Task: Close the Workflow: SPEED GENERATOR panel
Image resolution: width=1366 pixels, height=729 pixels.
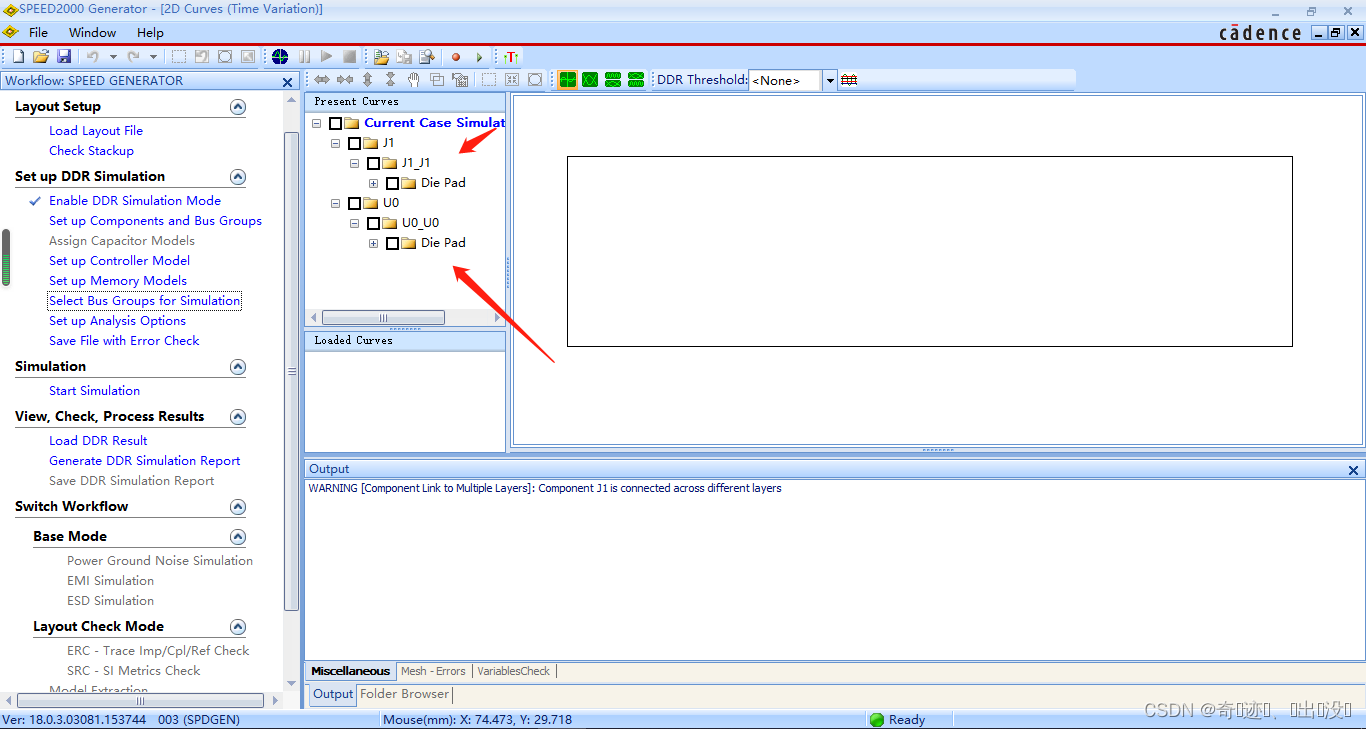Action: coord(288,82)
